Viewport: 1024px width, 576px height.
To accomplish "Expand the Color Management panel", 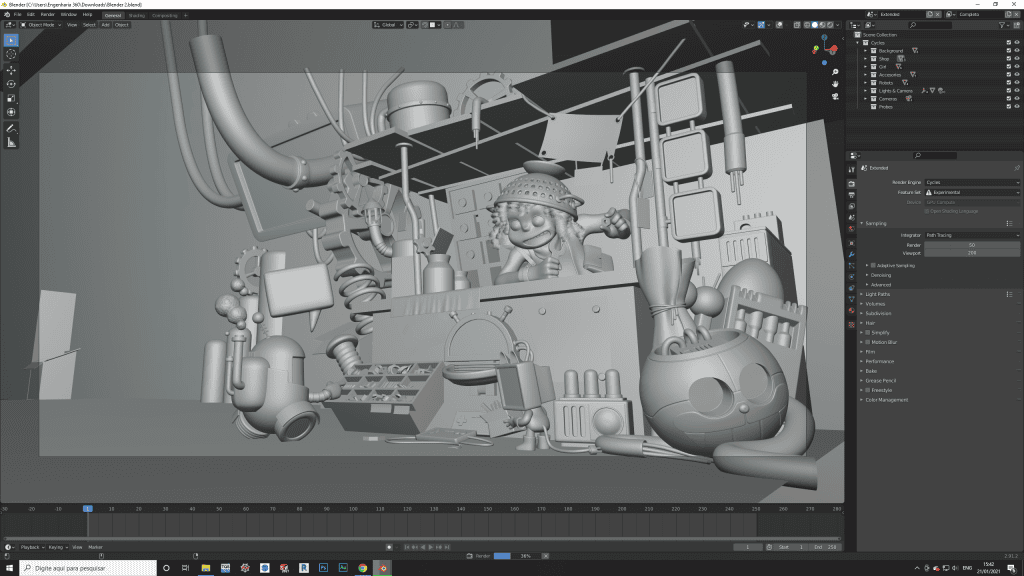I will point(886,400).
